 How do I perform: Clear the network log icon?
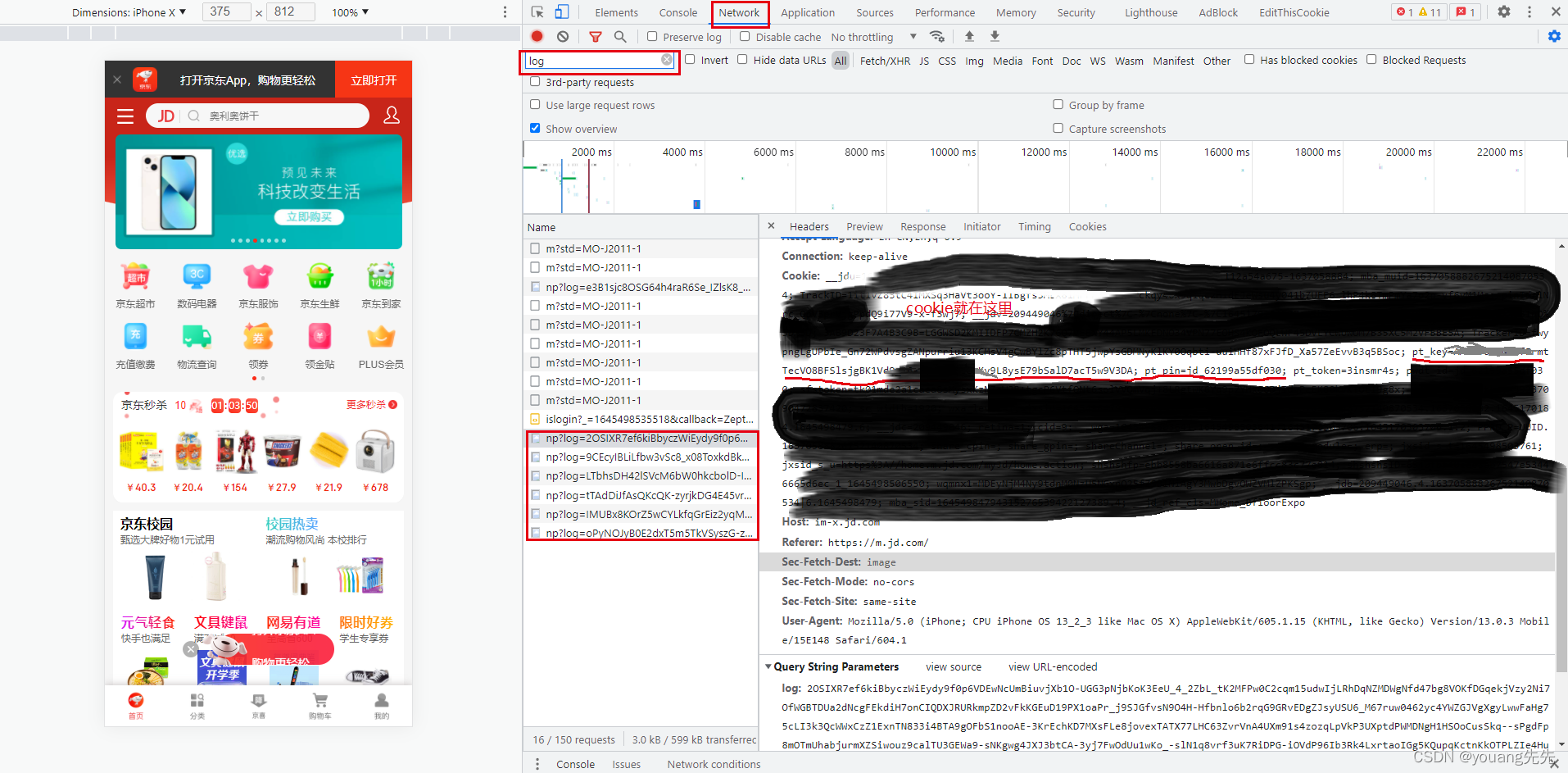[563, 36]
